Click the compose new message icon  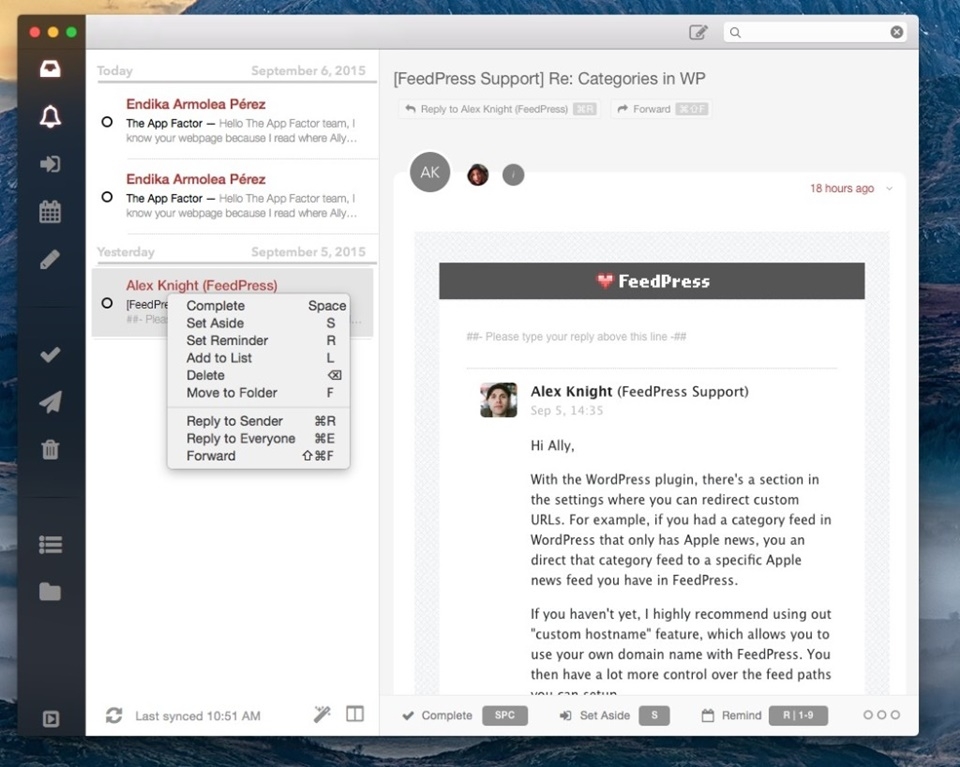[698, 32]
